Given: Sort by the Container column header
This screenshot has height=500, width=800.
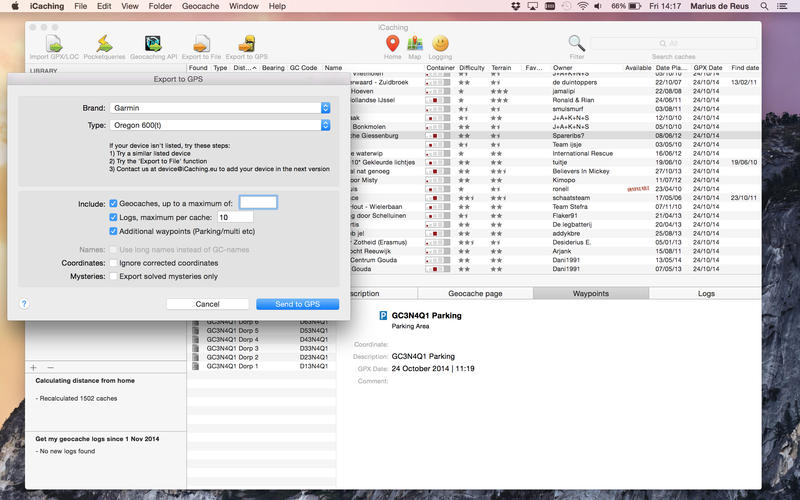Looking at the screenshot, I should coord(440,68).
